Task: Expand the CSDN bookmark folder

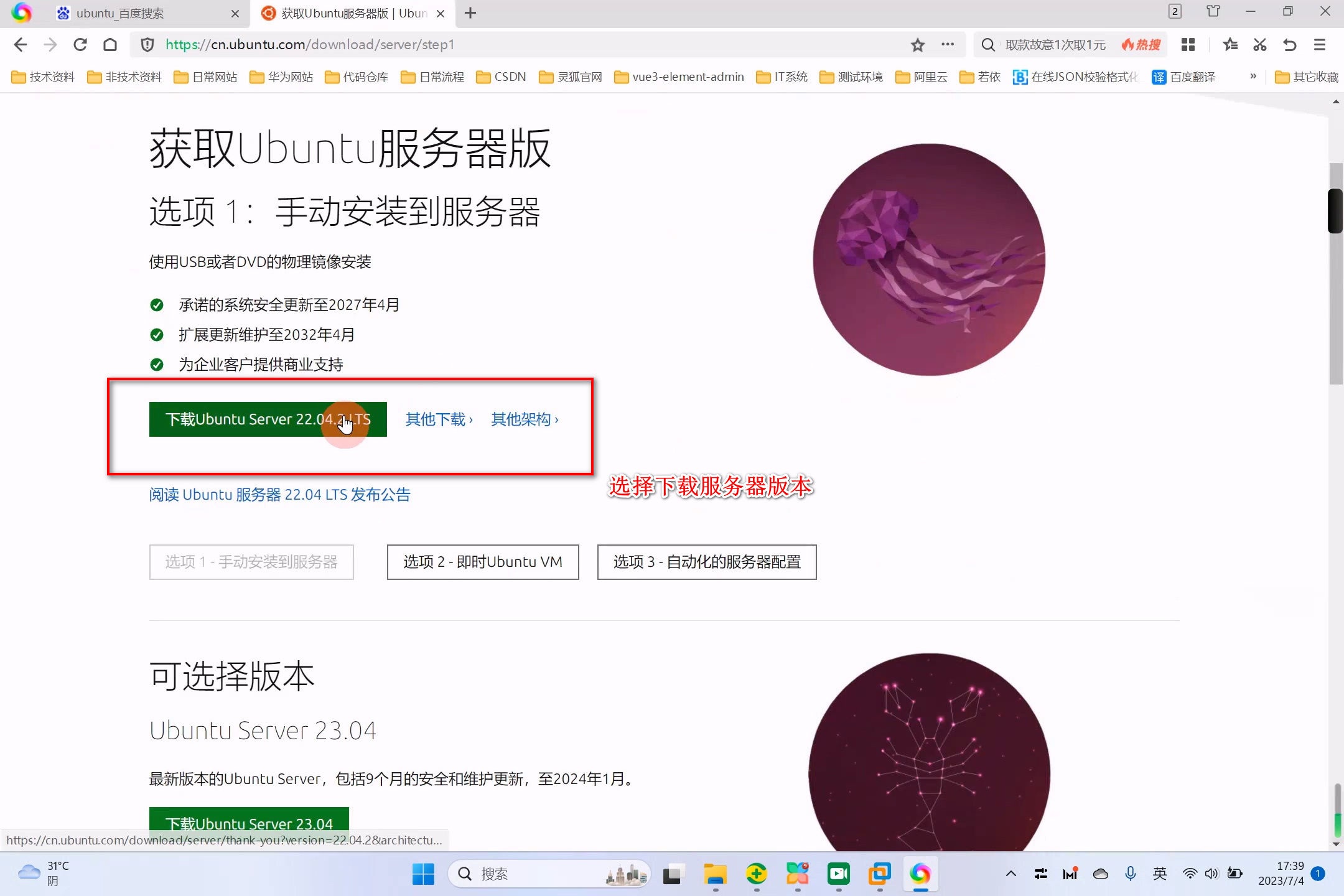Action: [501, 77]
